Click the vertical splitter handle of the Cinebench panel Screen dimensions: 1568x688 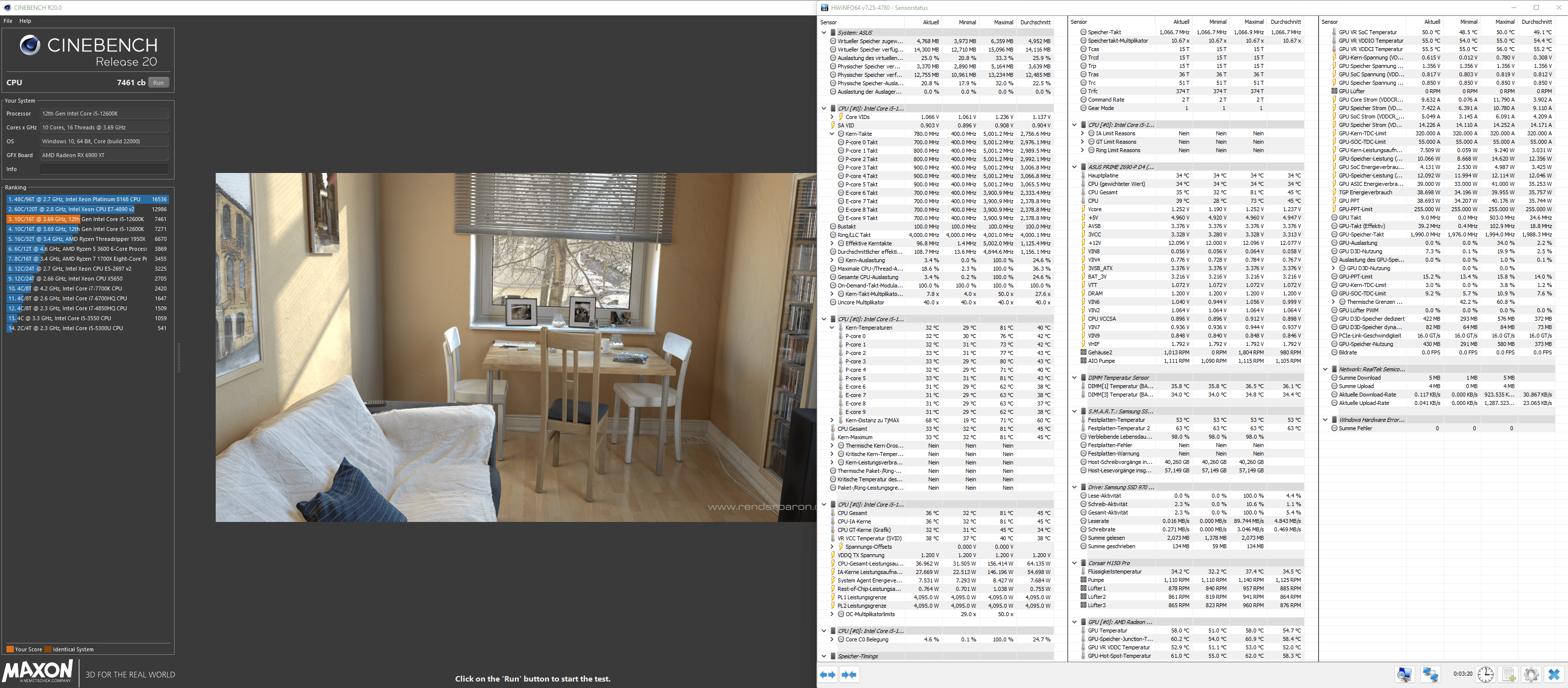click(x=179, y=358)
